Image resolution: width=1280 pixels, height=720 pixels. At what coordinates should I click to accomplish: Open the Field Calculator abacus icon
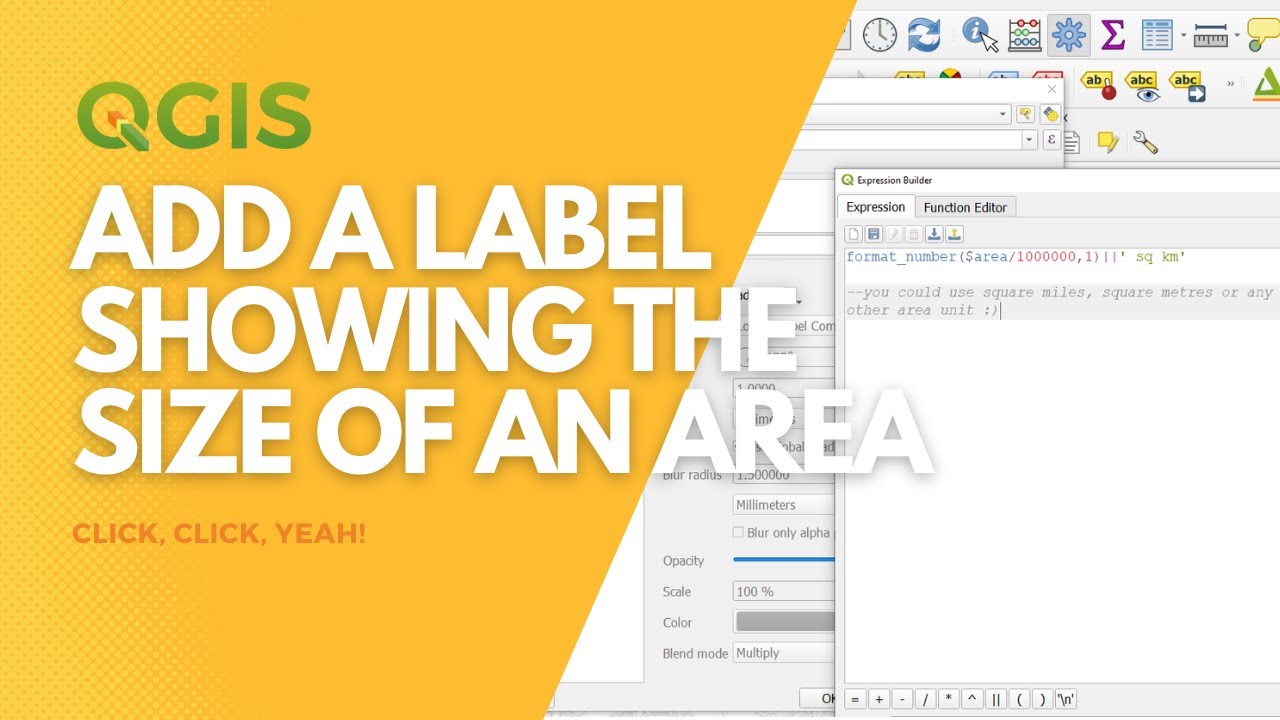tap(1025, 35)
